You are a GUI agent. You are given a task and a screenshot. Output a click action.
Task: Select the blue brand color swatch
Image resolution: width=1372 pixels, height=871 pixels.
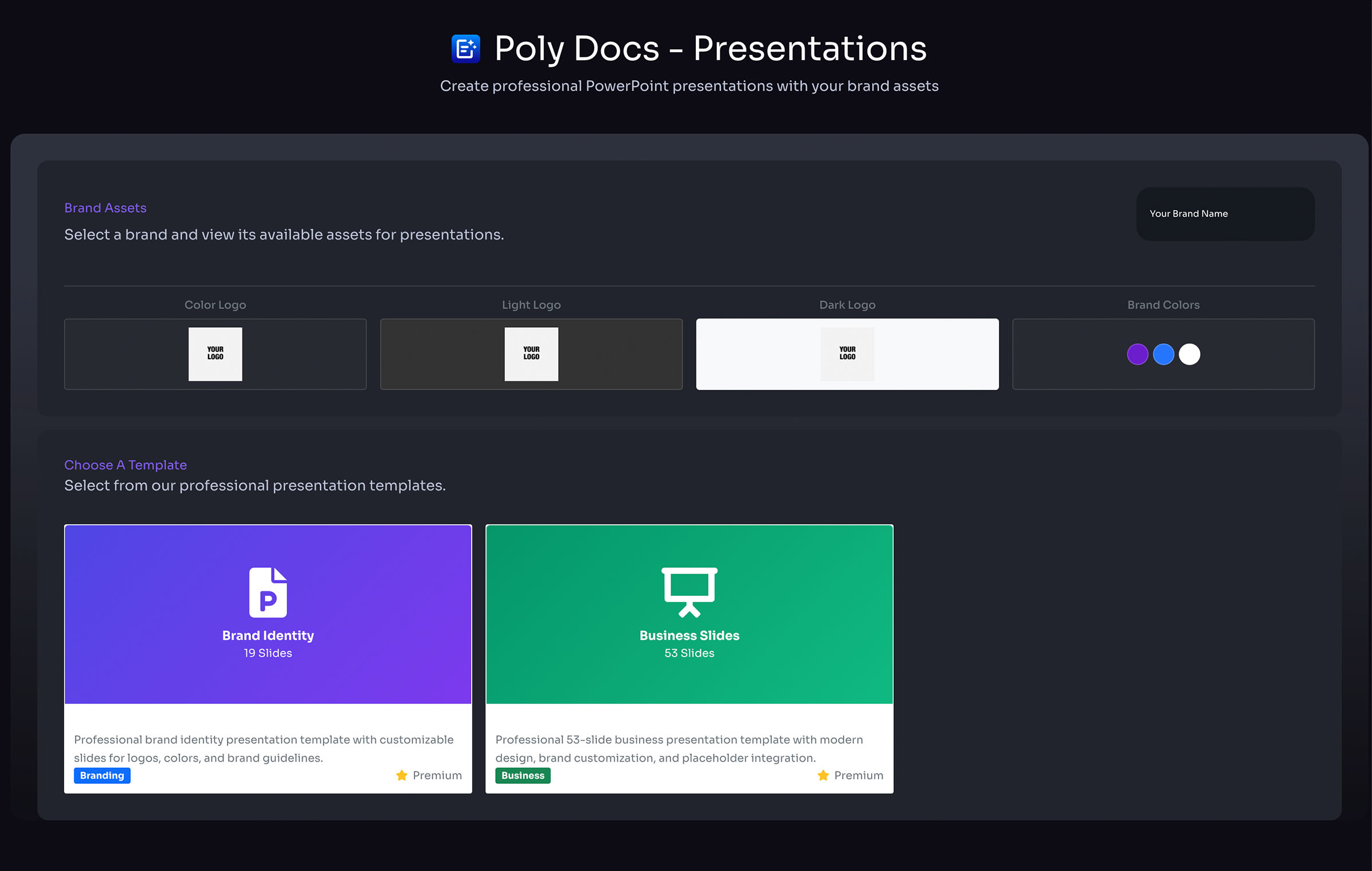tap(1164, 354)
